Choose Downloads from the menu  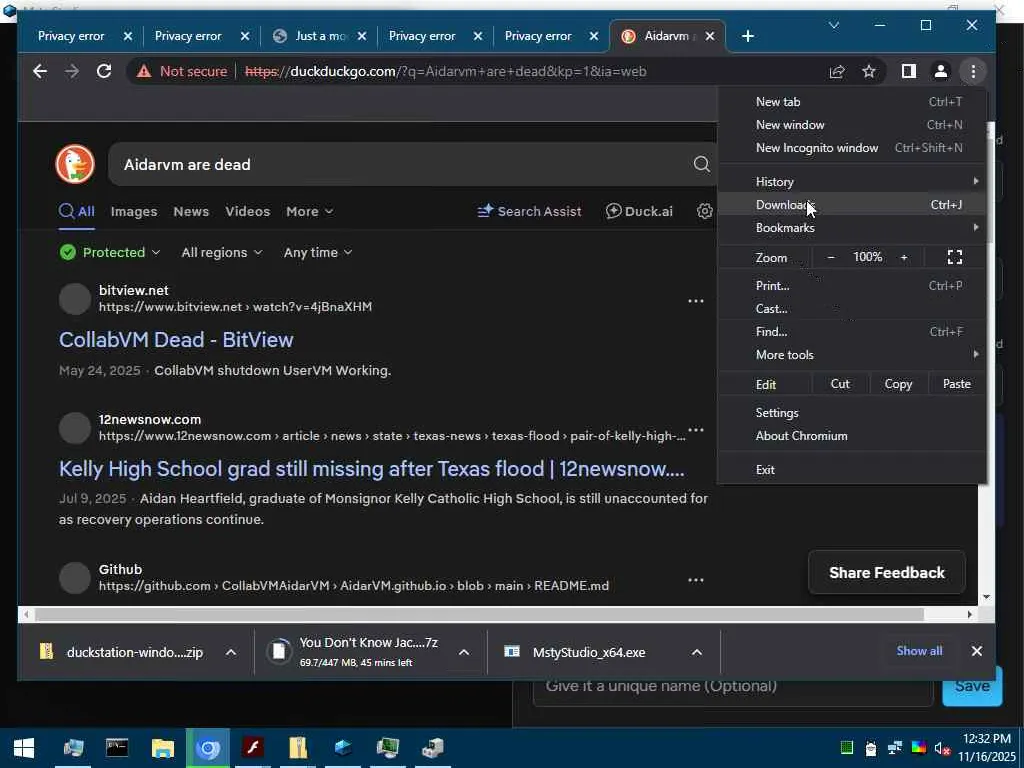pyautogui.click(x=852, y=204)
